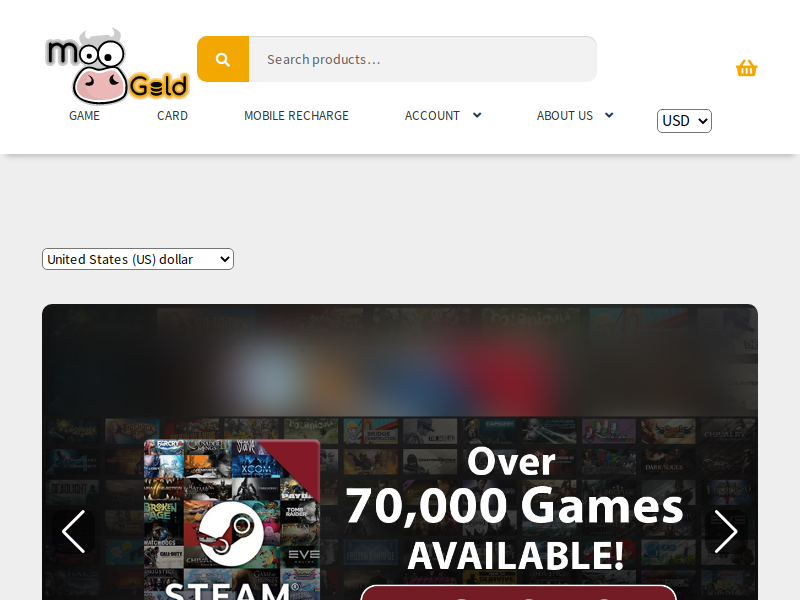Open the CARD menu item
Image resolution: width=800 pixels, height=600 pixels.
click(172, 116)
